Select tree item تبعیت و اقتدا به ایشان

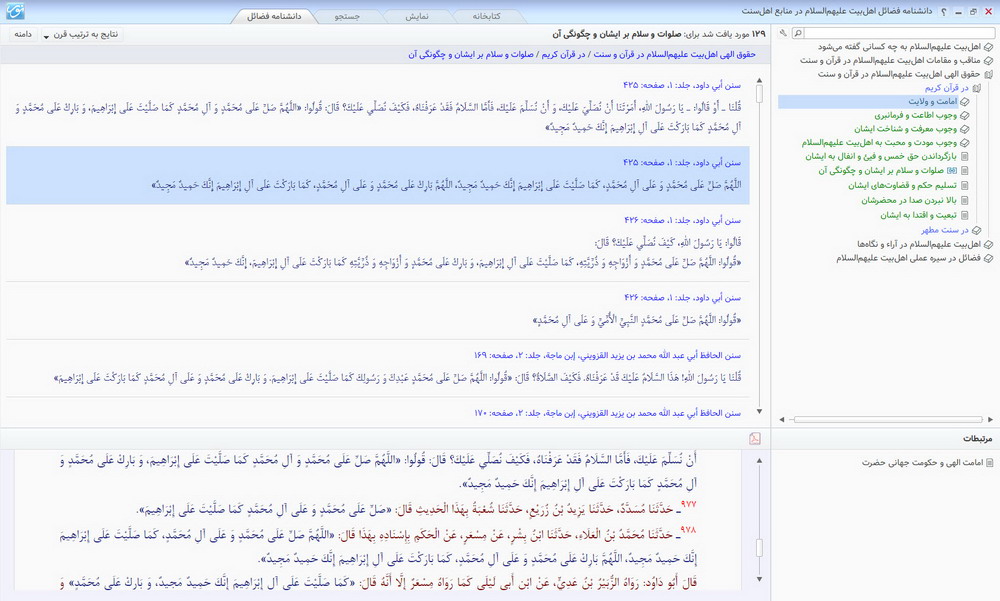pos(919,216)
